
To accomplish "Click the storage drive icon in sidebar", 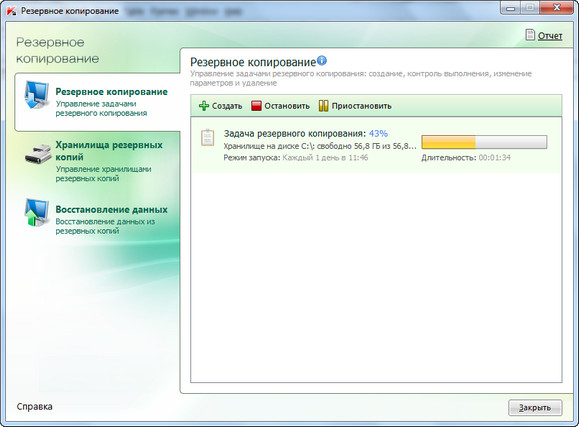I will coord(38,154).
